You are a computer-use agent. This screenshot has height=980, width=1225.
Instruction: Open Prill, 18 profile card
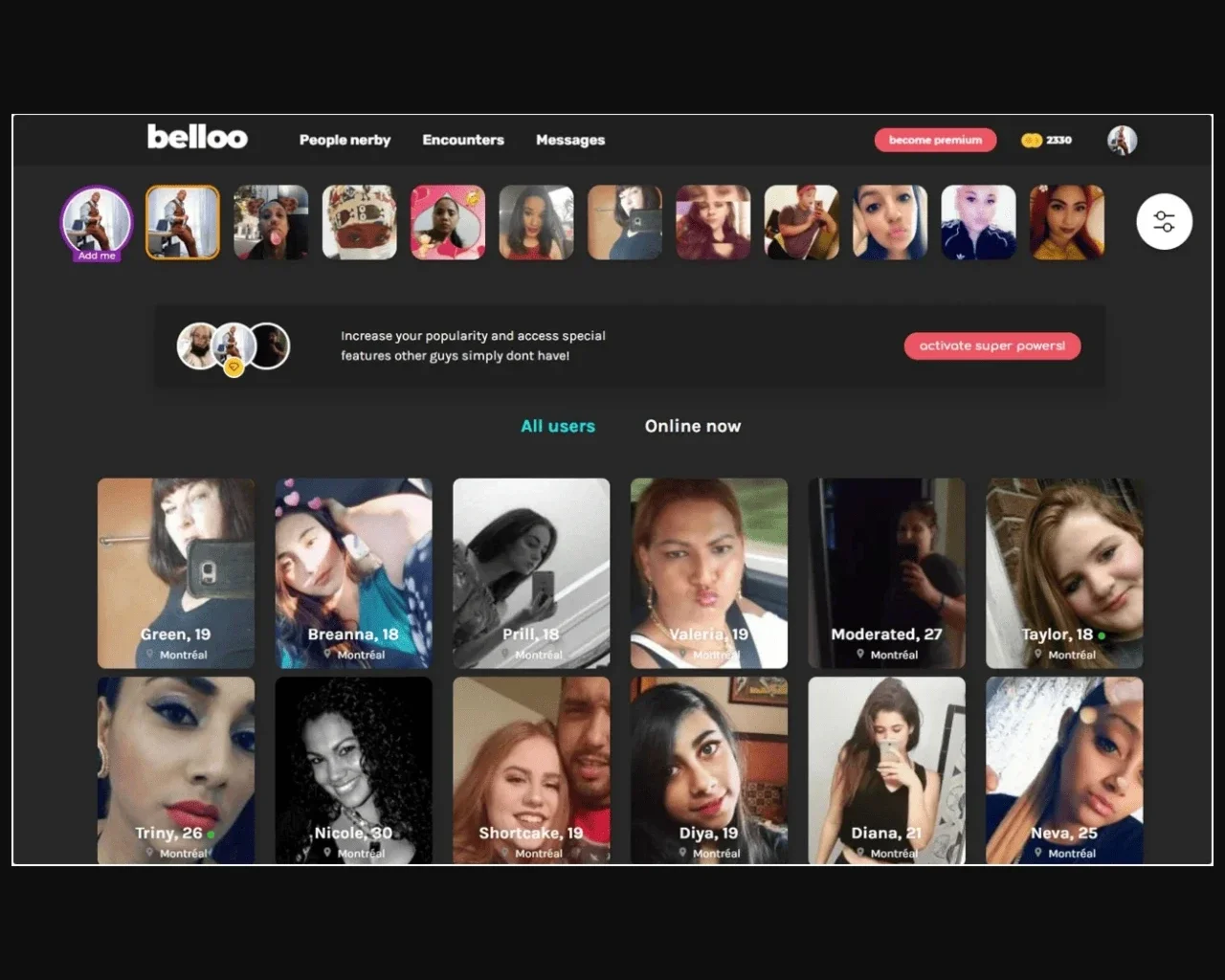click(531, 573)
